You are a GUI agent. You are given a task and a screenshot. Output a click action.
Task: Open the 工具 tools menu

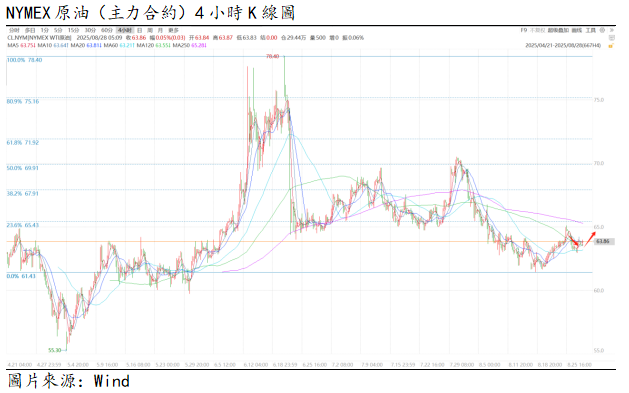tap(591, 30)
